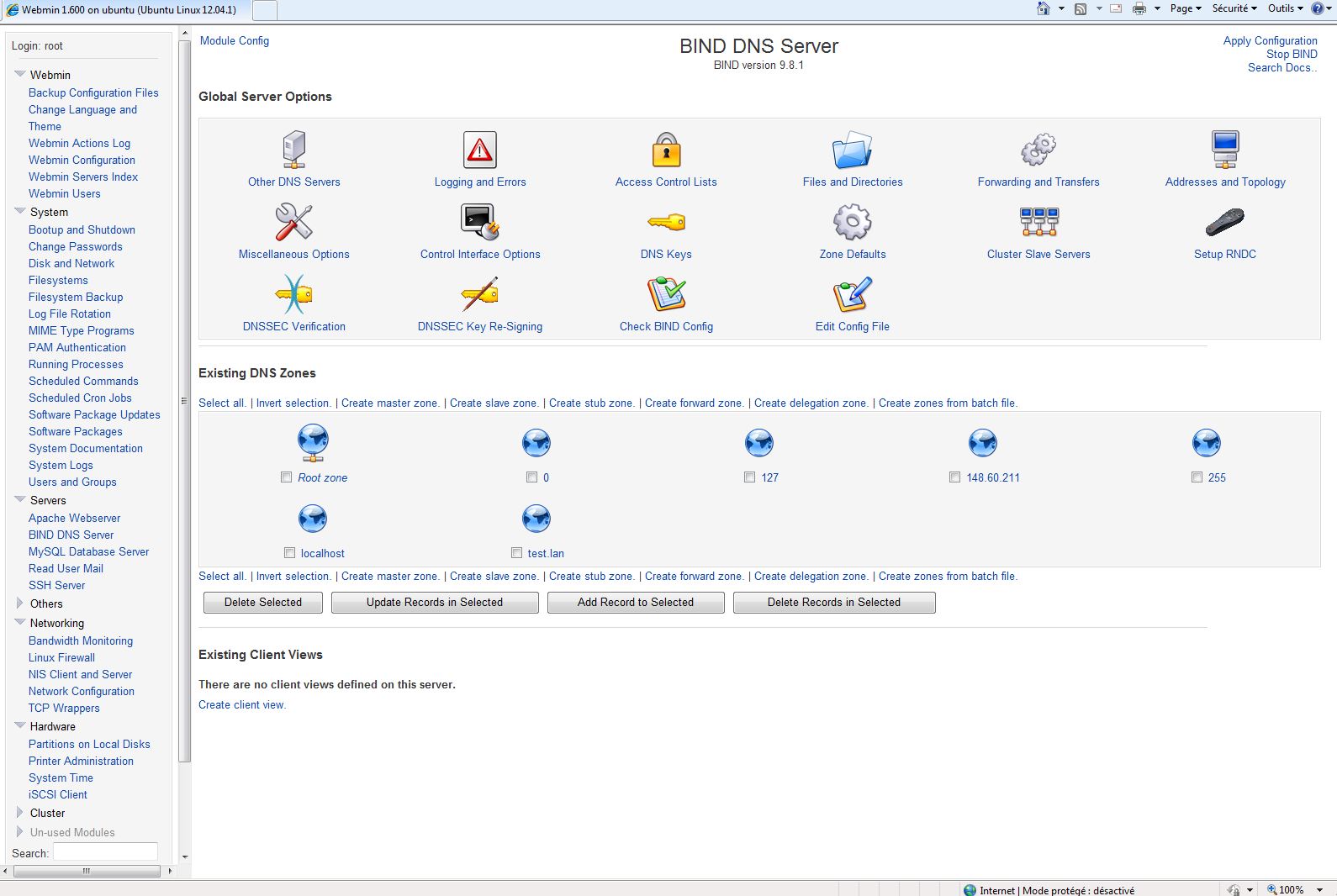The height and width of the screenshot is (896, 1337).
Task: Open the Control Interface Options terminal icon
Action: pyautogui.click(x=480, y=223)
